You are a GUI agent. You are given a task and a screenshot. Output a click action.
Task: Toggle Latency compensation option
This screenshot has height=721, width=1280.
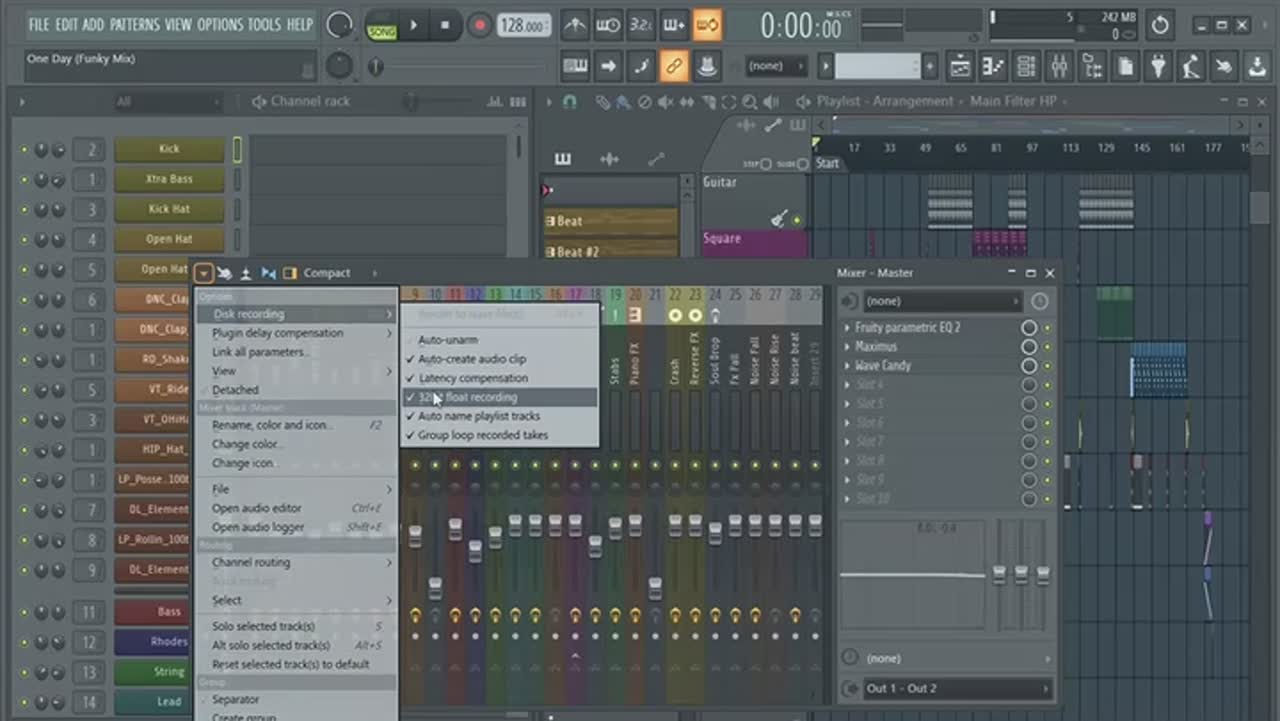click(473, 378)
